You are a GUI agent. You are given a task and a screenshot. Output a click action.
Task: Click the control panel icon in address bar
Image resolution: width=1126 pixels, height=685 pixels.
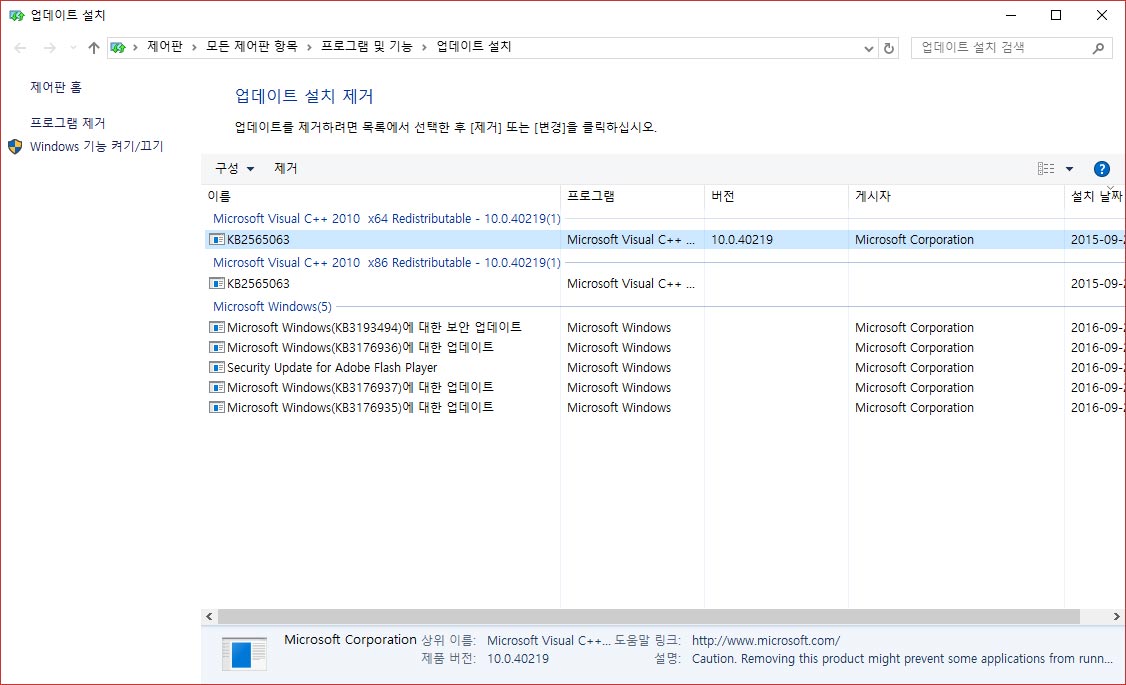pos(118,48)
